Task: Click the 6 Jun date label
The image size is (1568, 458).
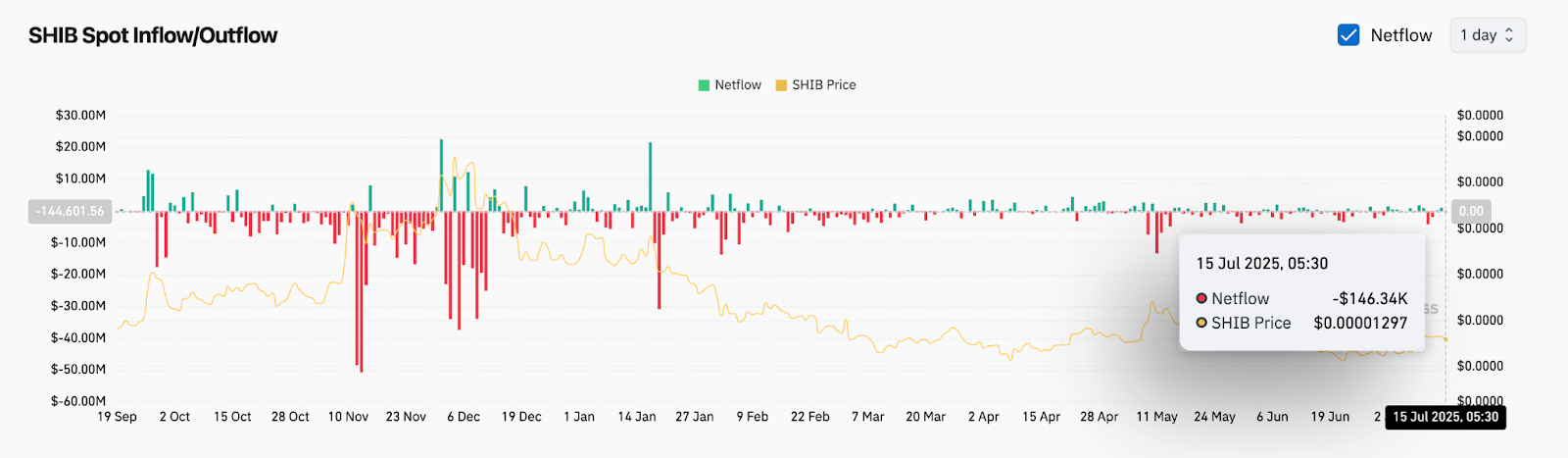Action: 1273,417
